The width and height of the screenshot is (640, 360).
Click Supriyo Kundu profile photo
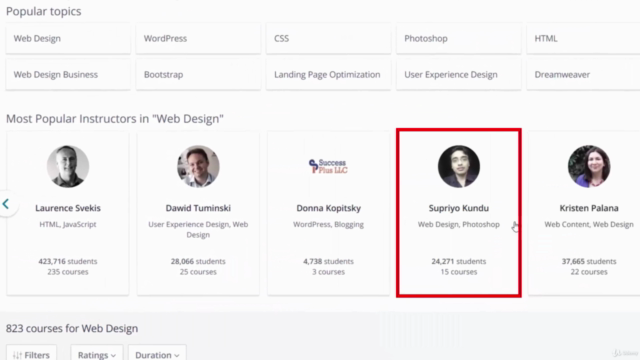(459, 167)
